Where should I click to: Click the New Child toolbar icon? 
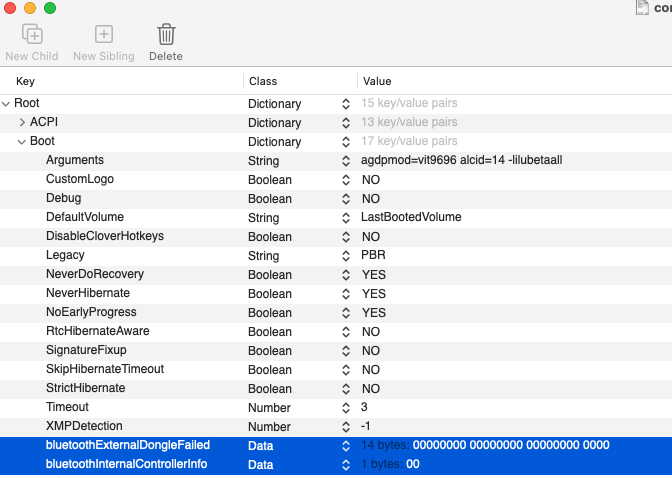[x=32, y=34]
